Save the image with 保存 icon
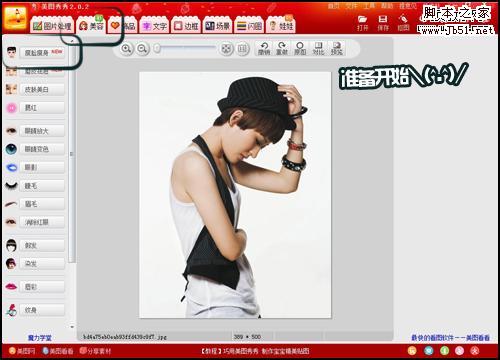 (383, 23)
